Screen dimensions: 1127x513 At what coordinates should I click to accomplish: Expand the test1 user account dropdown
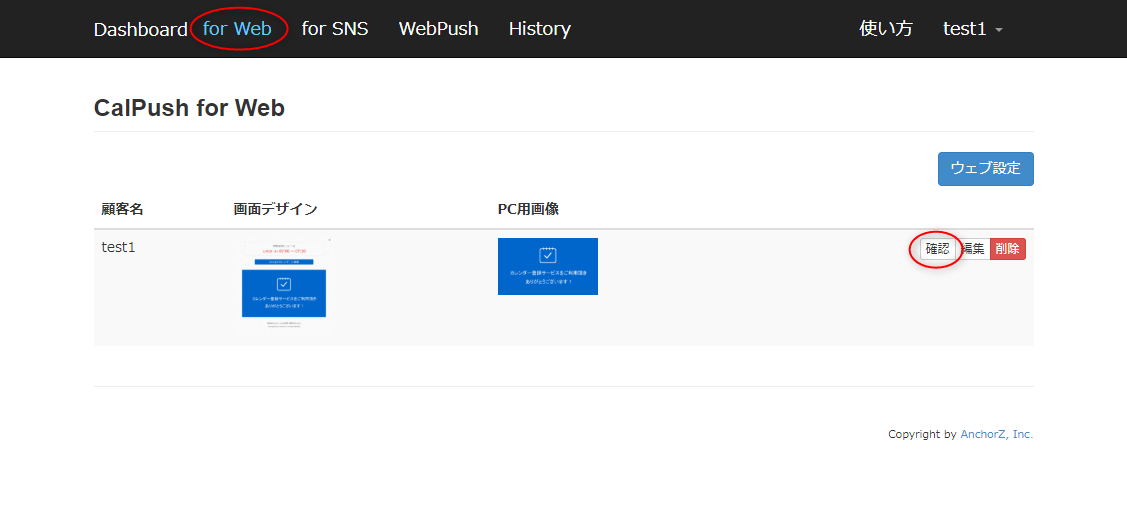coord(972,29)
